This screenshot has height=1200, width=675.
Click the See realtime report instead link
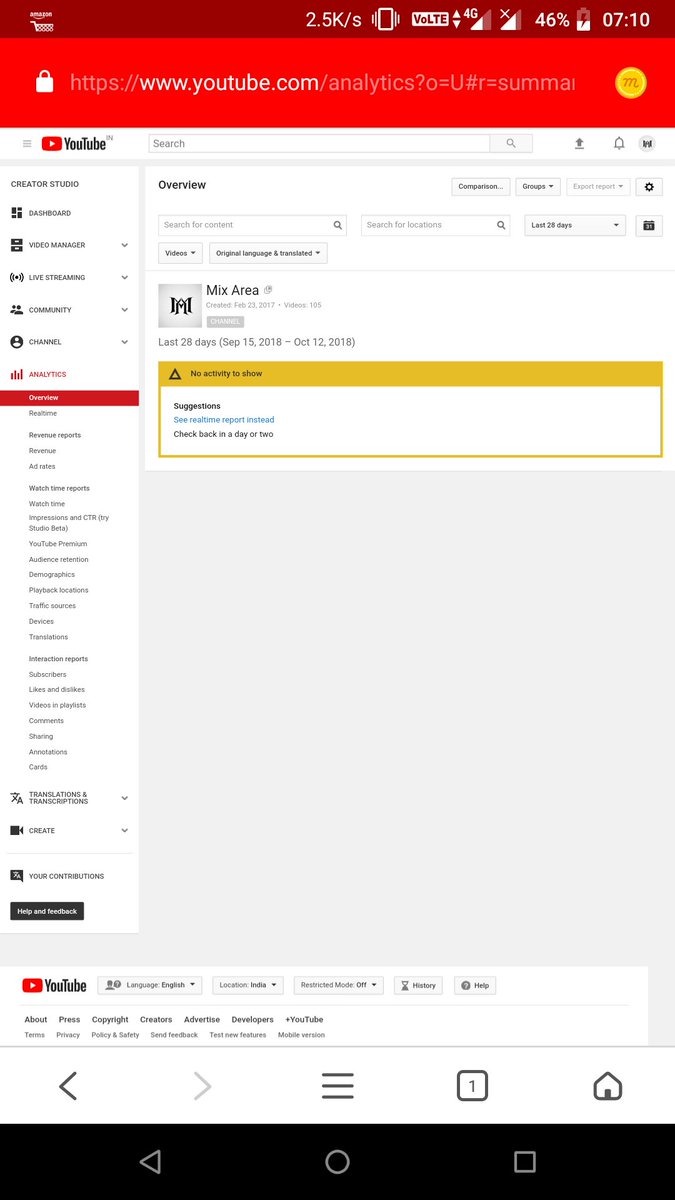point(224,420)
